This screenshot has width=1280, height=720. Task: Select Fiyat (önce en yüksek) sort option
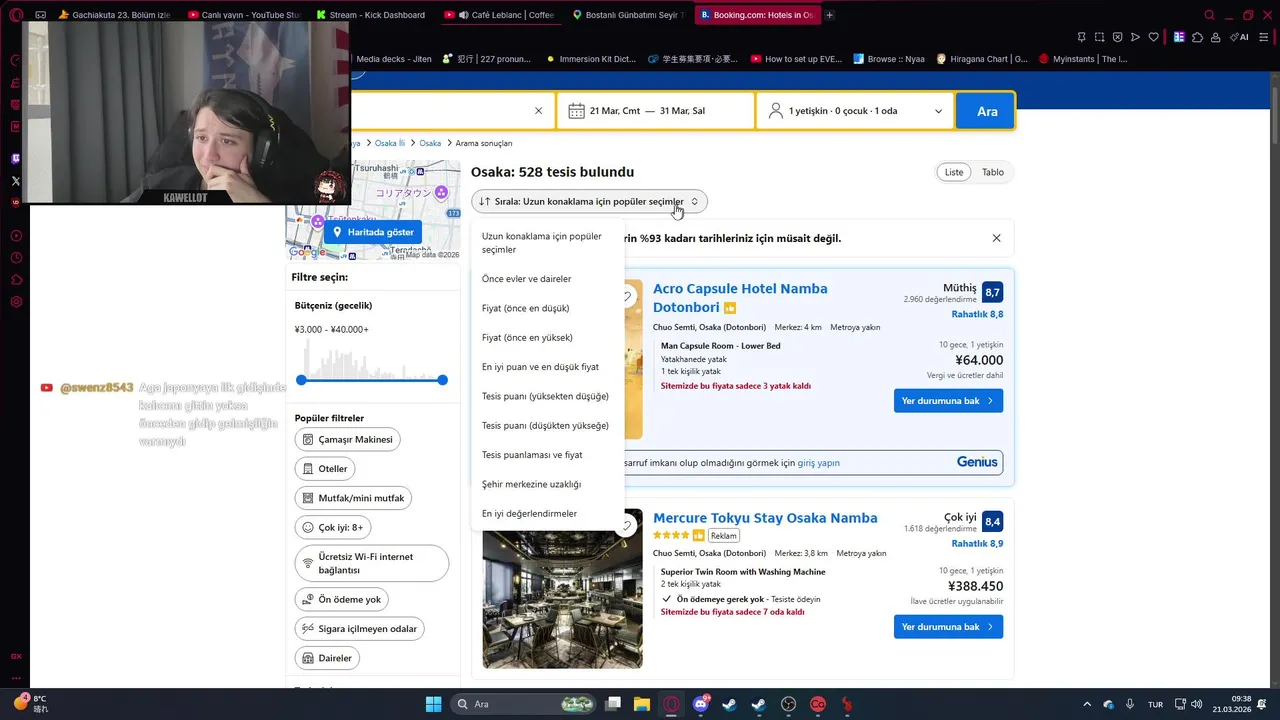[x=548, y=338]
